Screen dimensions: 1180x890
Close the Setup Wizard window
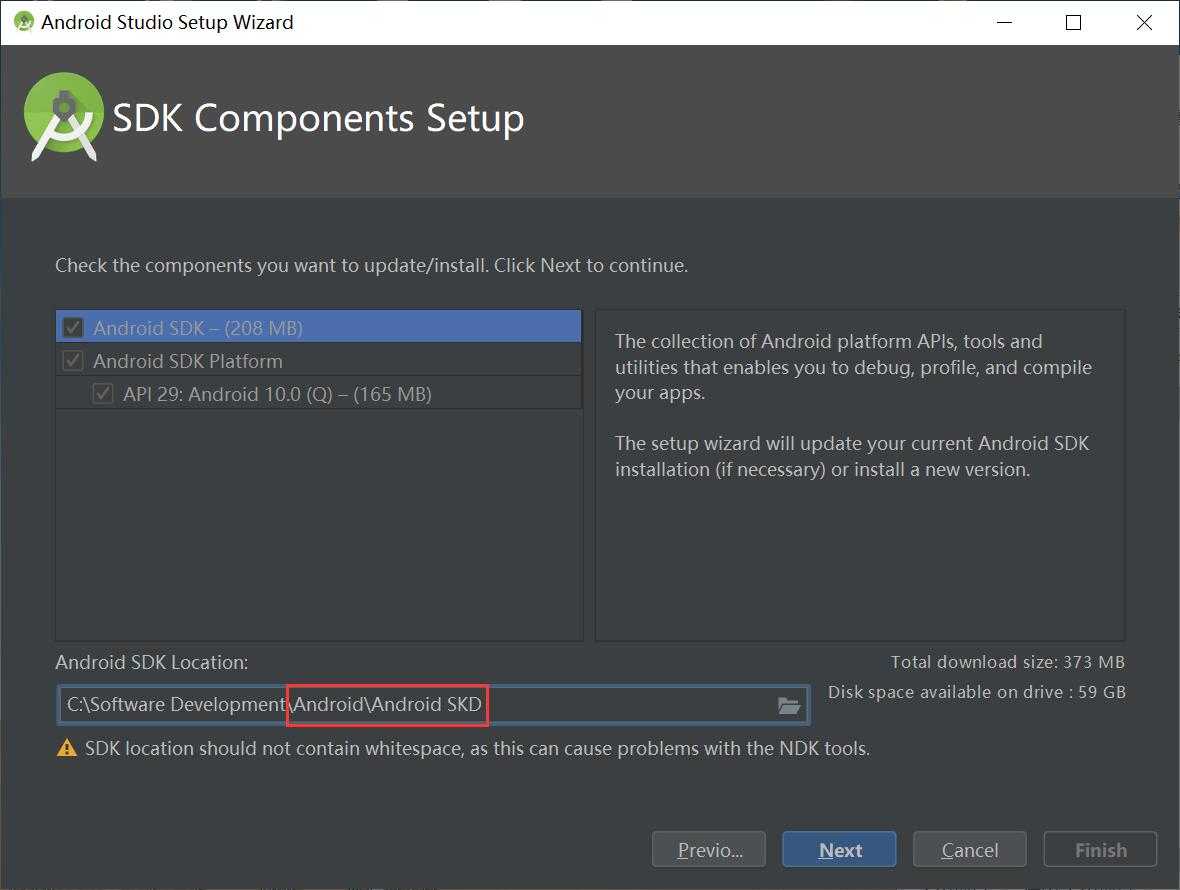pyautogui.click(x=1144, y=23)
